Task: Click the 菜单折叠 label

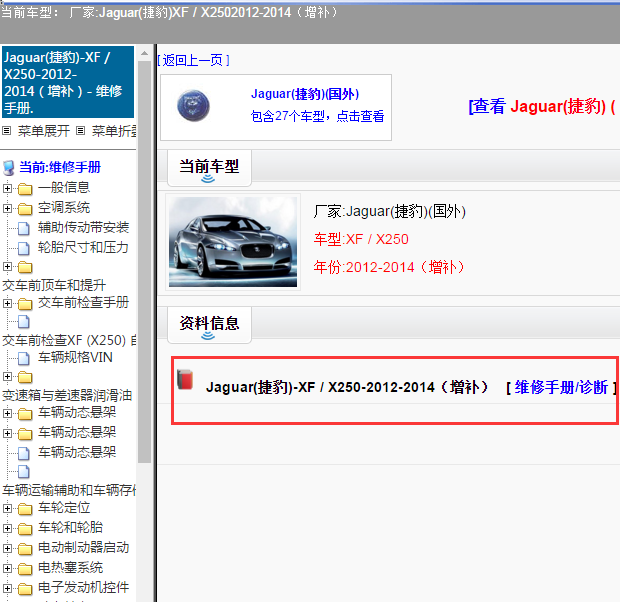Action: [114, 131]
